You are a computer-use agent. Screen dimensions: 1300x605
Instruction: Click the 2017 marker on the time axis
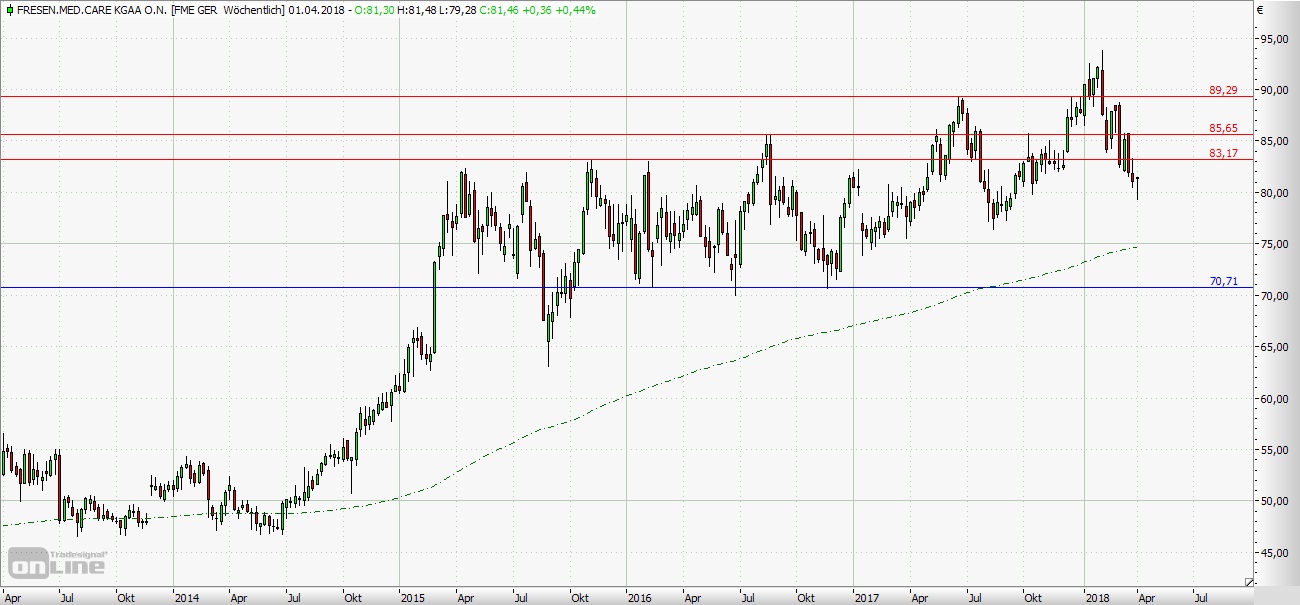tap(867, 597)
